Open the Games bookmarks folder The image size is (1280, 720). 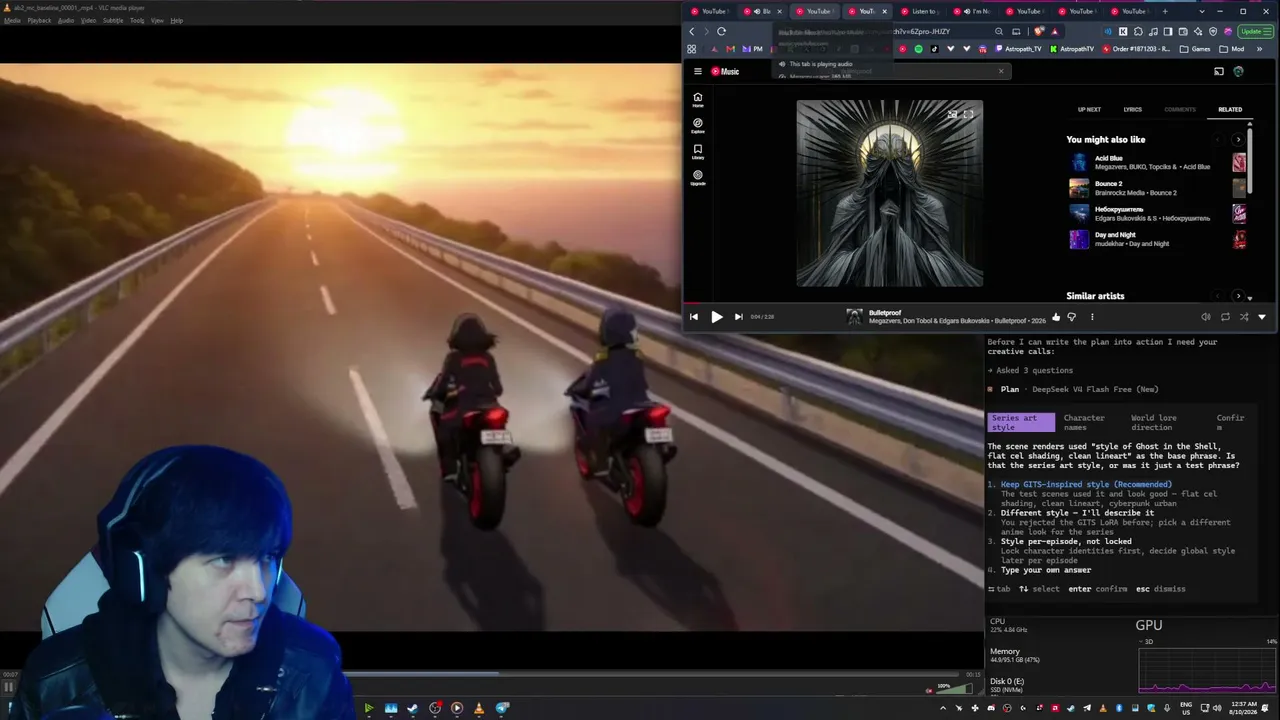point(1195,49)
